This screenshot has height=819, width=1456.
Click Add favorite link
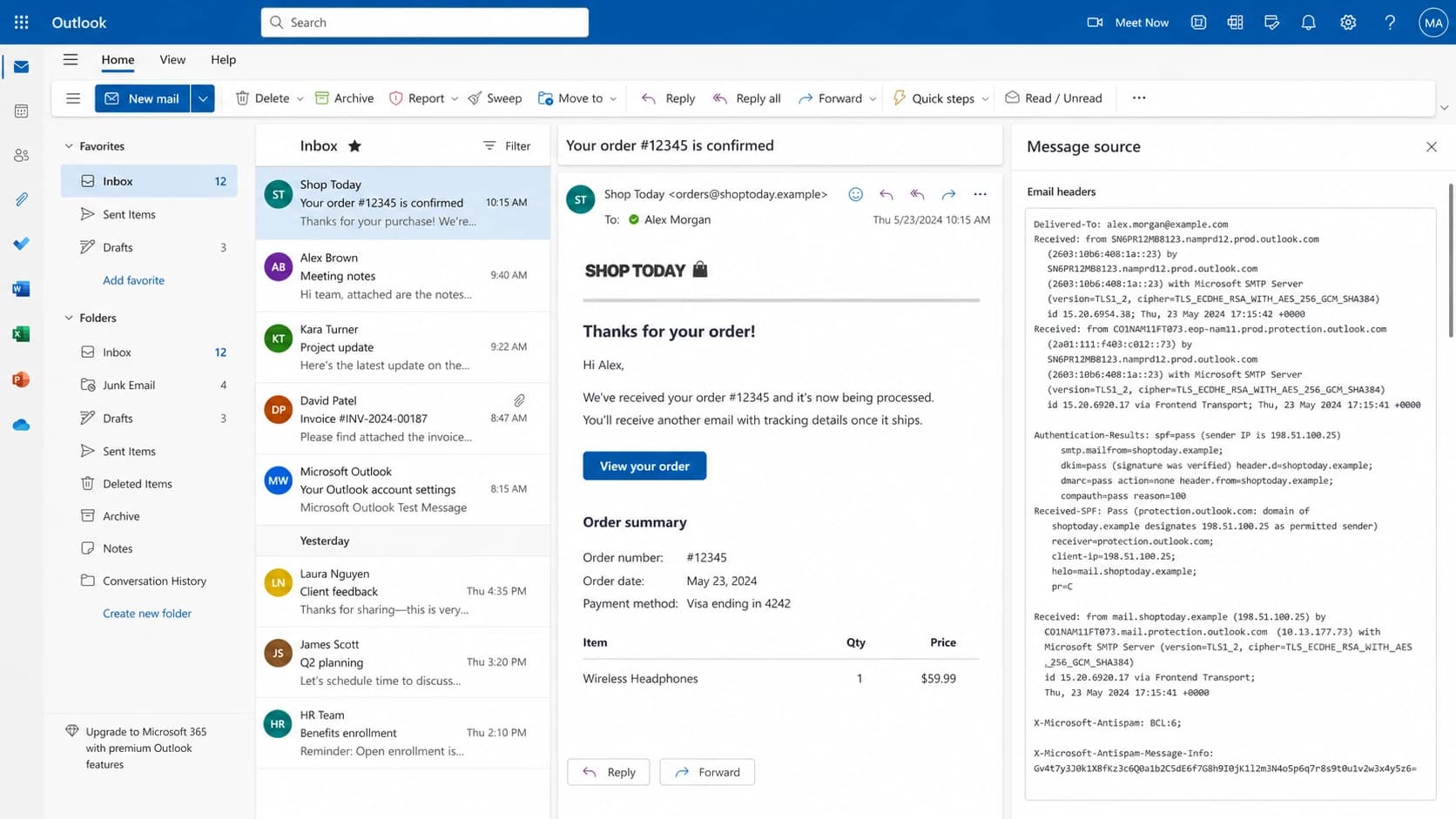(x=133, y=280)
